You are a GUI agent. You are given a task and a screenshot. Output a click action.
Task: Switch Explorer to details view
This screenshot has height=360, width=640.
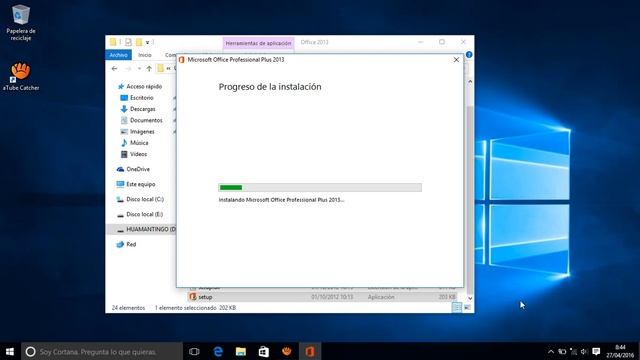[x=457, y=307]
